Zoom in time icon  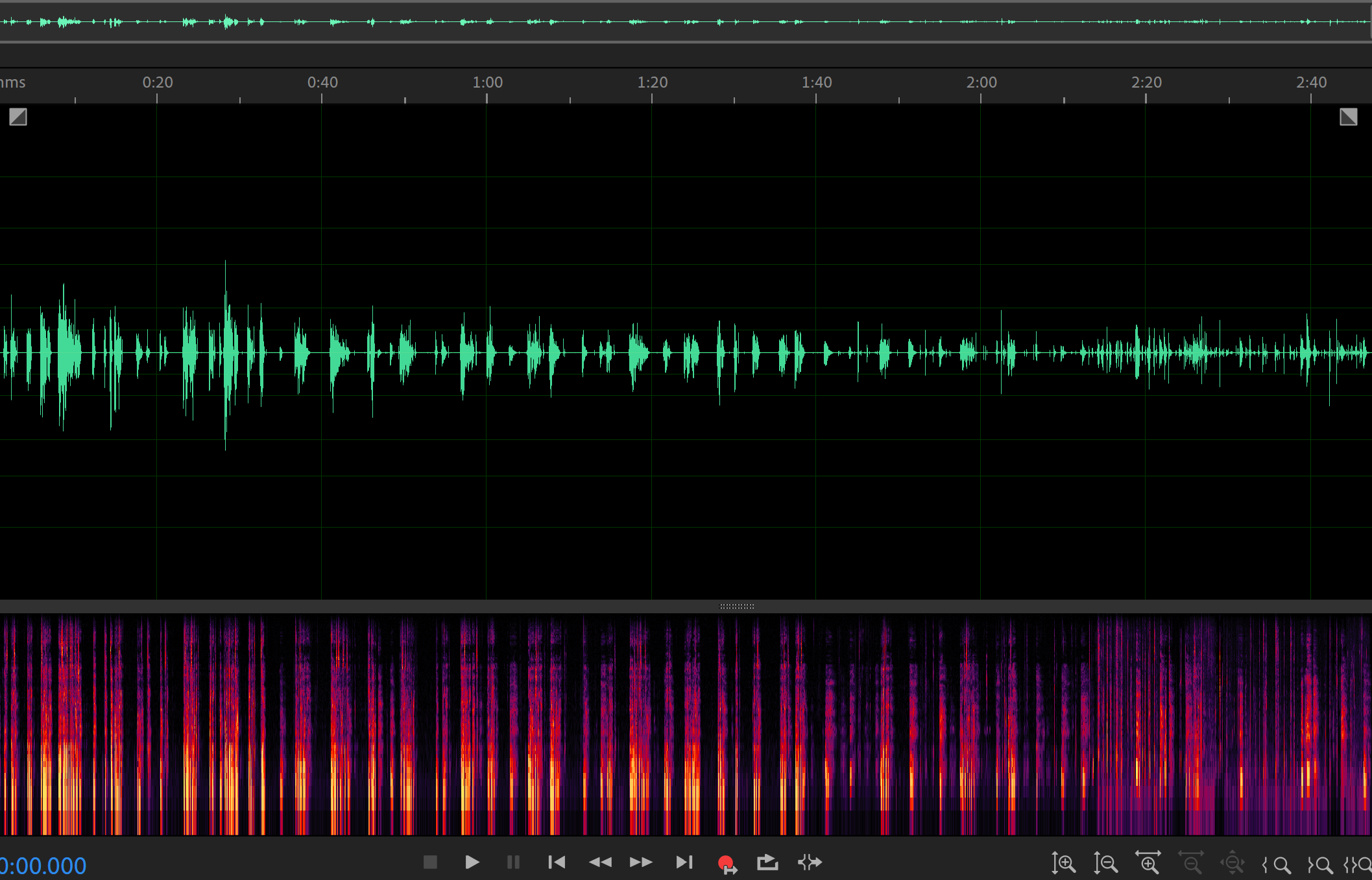pyautogui.click(x=1148, y=863)
